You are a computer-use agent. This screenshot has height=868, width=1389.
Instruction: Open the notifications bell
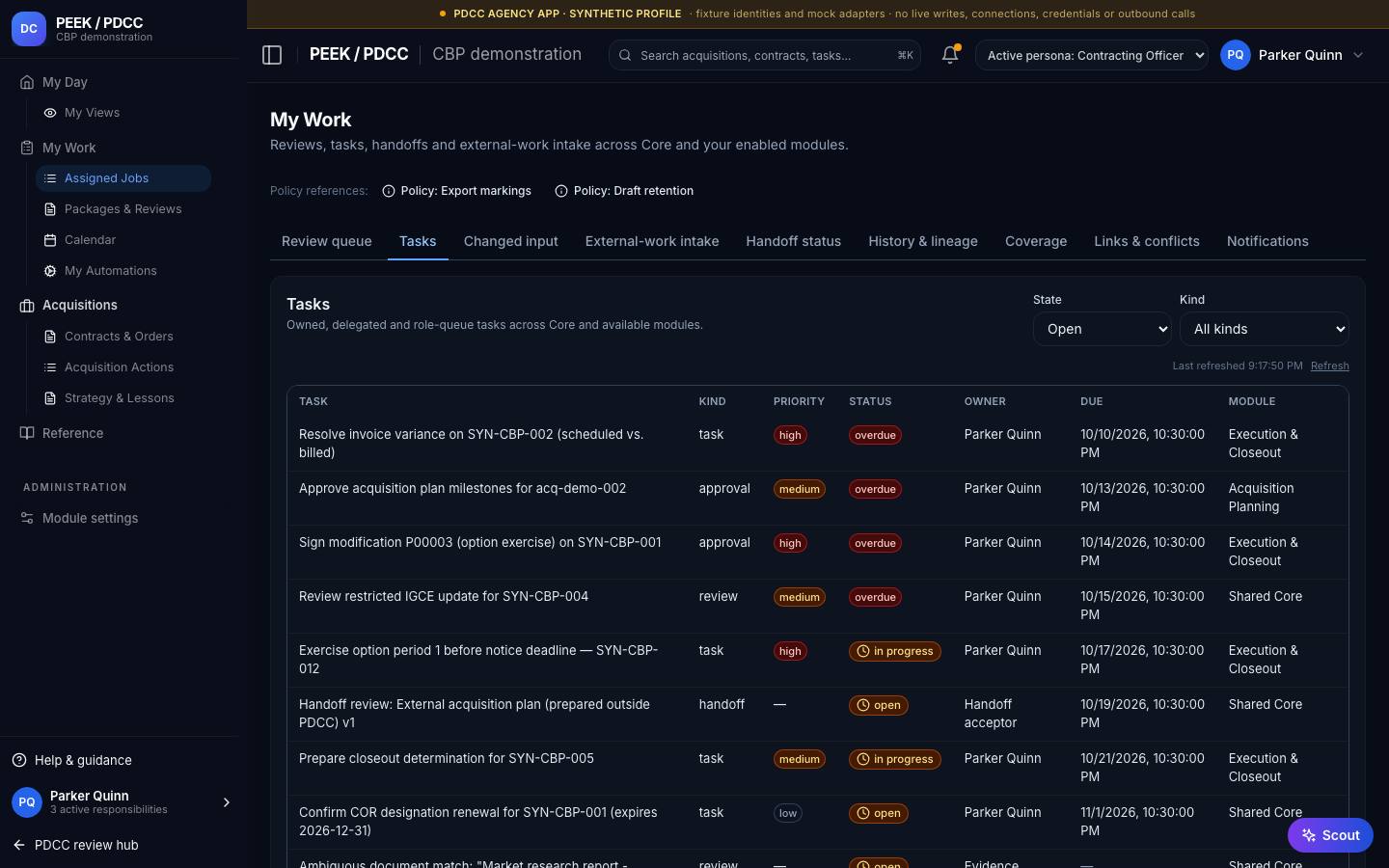(x=950, y=55)
